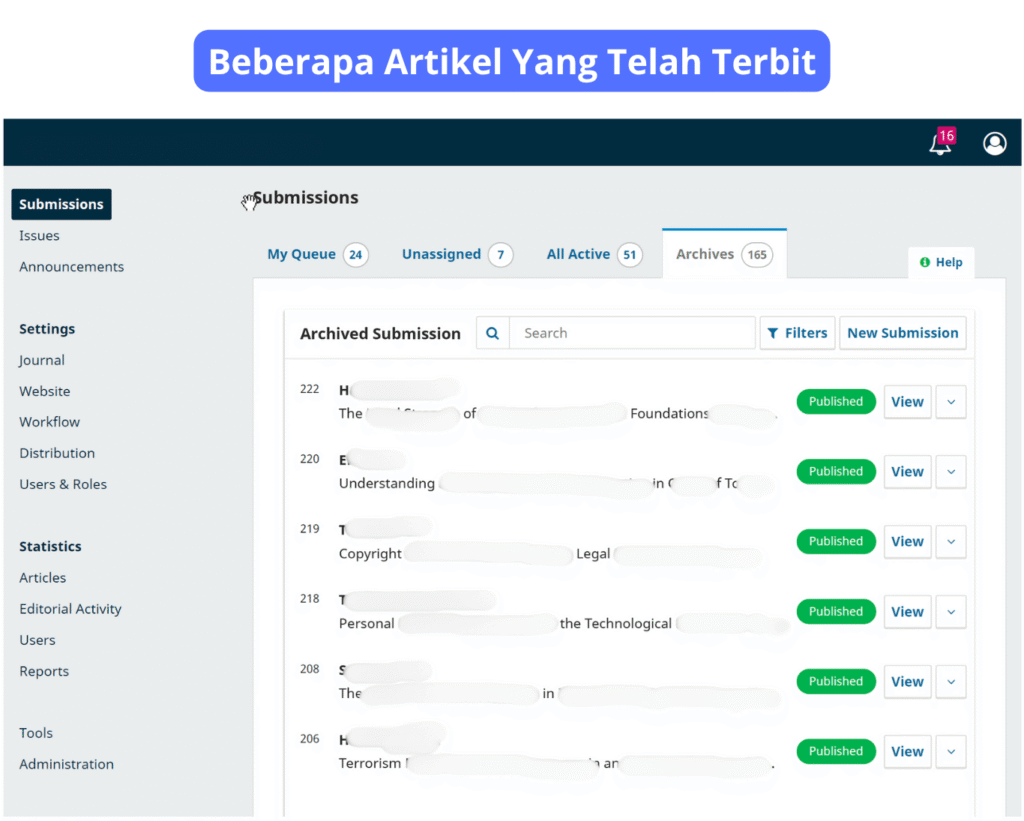
Task: Switch to the Unassigned tab
Action: (441, 254)
